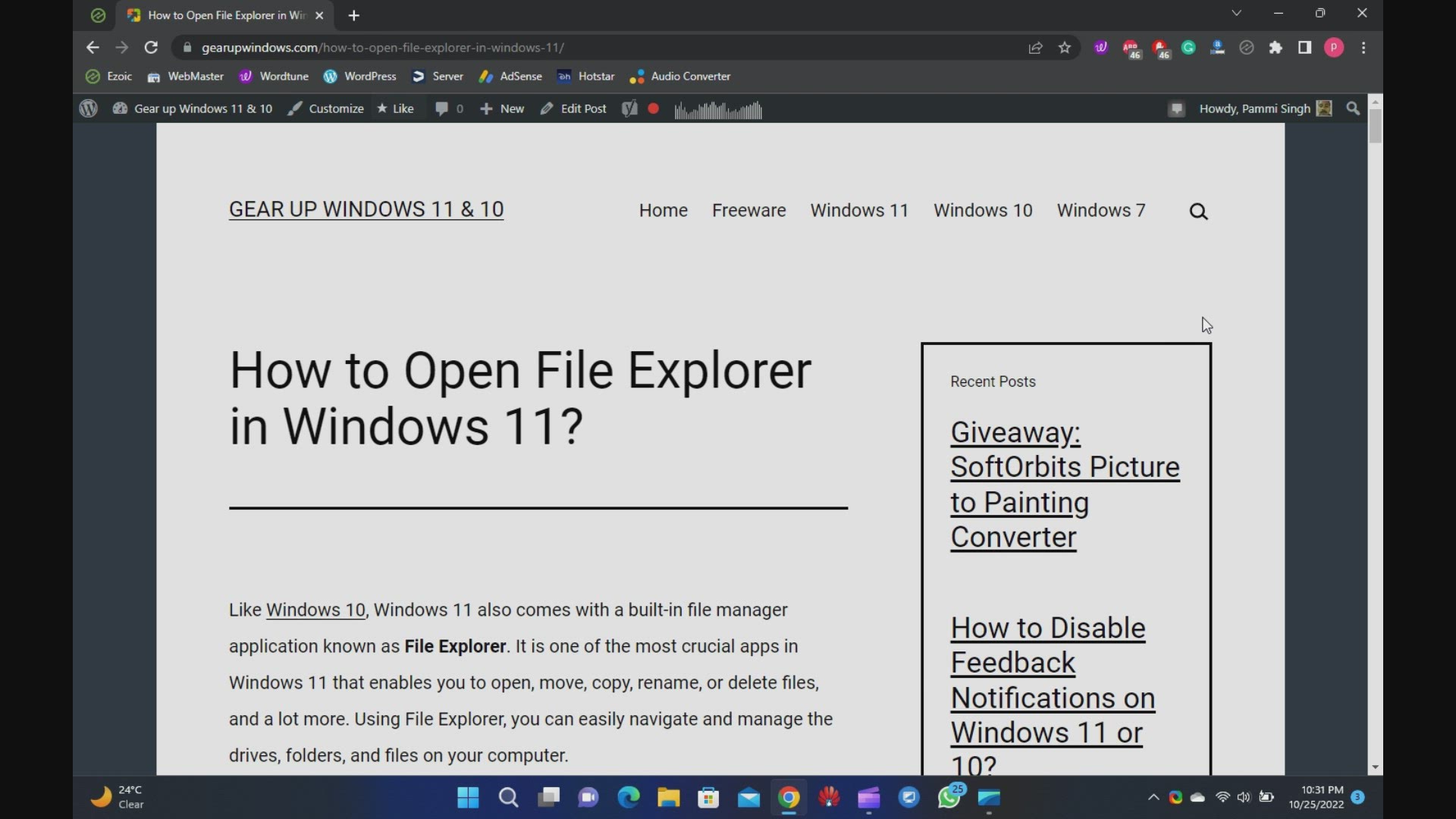This screenshot has width=1456, height=819.
Task: Open the Windows 11 menu item
Action: [x=859, y=210]
